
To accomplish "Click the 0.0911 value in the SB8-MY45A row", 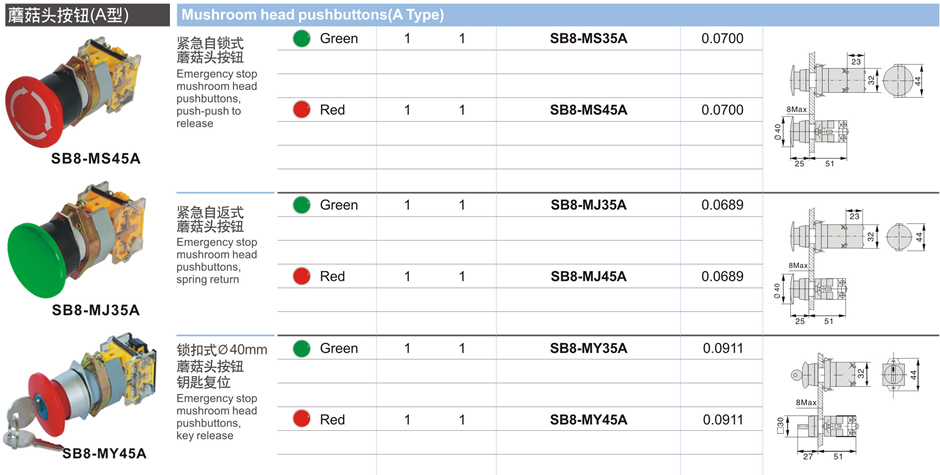I will click(722, 419).
